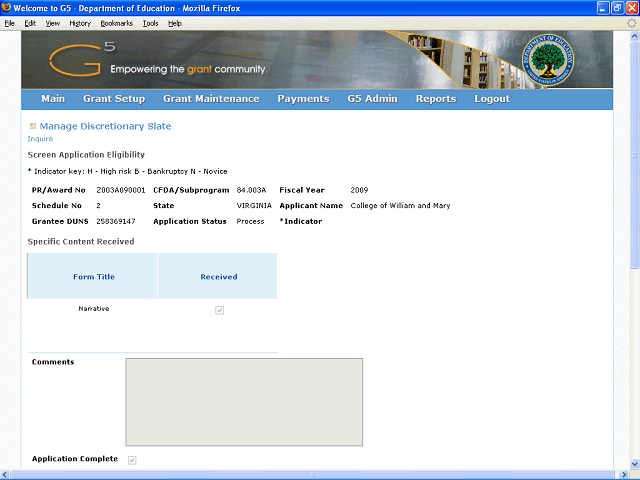This screenshot has width=640, height=480.
Task: Select the state value VIRGINIA
Action: click(x=254, y=206)
